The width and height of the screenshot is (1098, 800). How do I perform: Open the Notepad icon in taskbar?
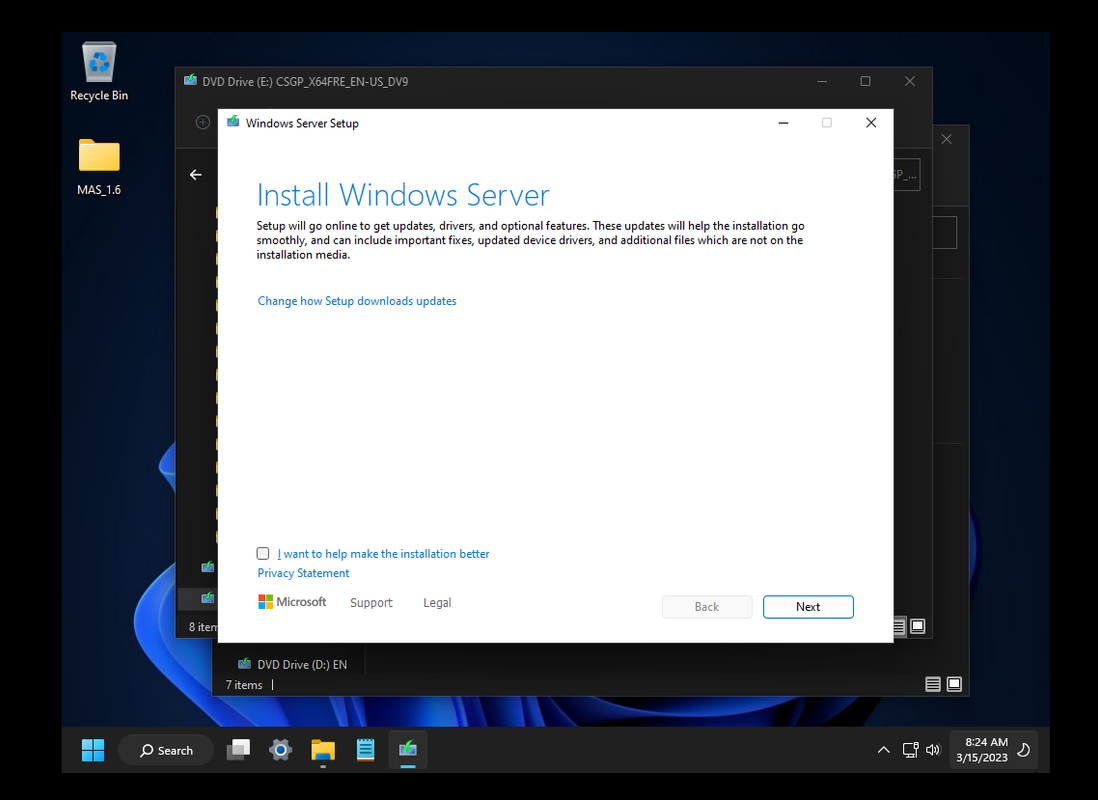point(366,750)
